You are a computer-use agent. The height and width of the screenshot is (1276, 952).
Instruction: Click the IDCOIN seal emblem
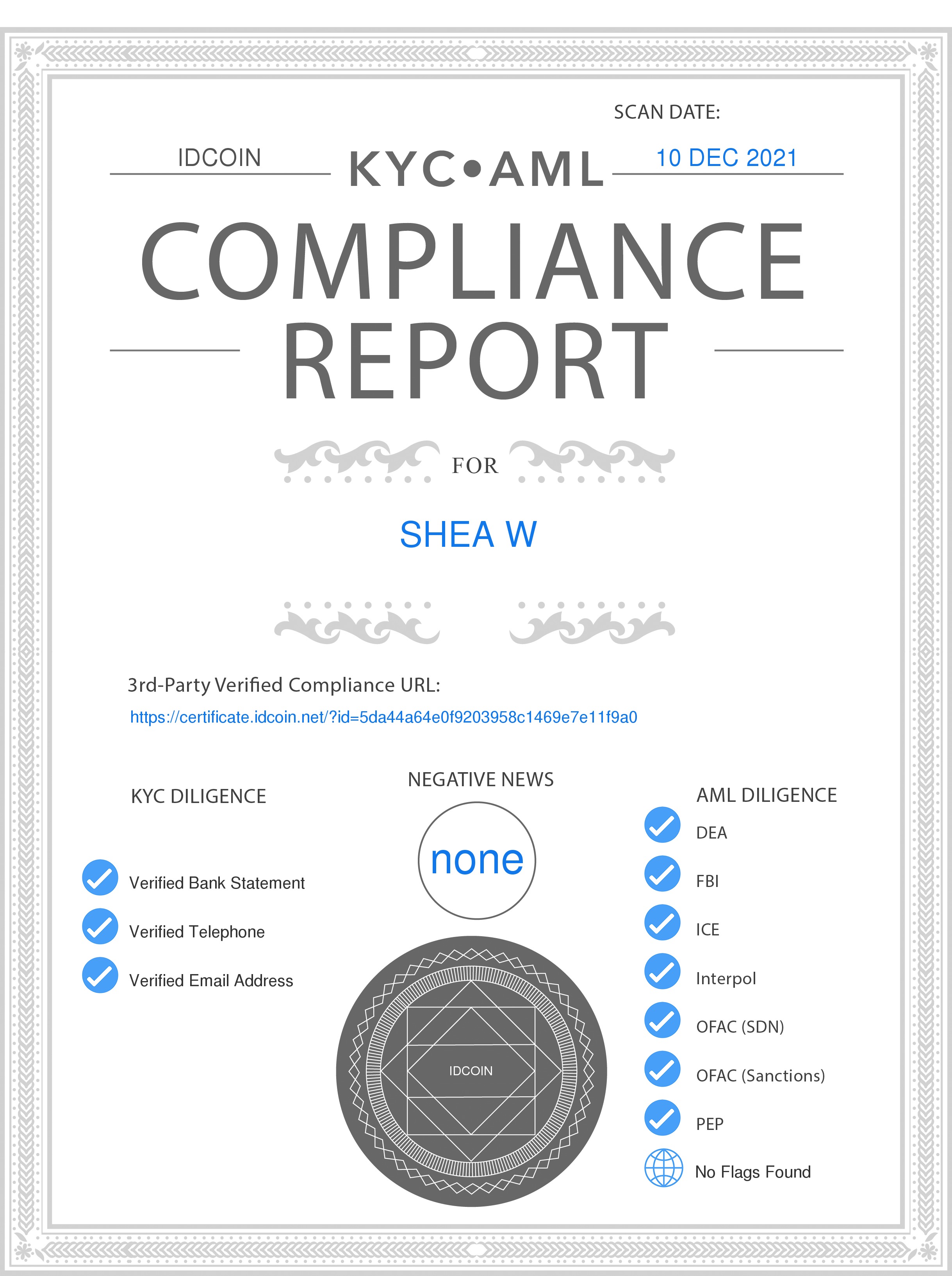[471, 1071]
